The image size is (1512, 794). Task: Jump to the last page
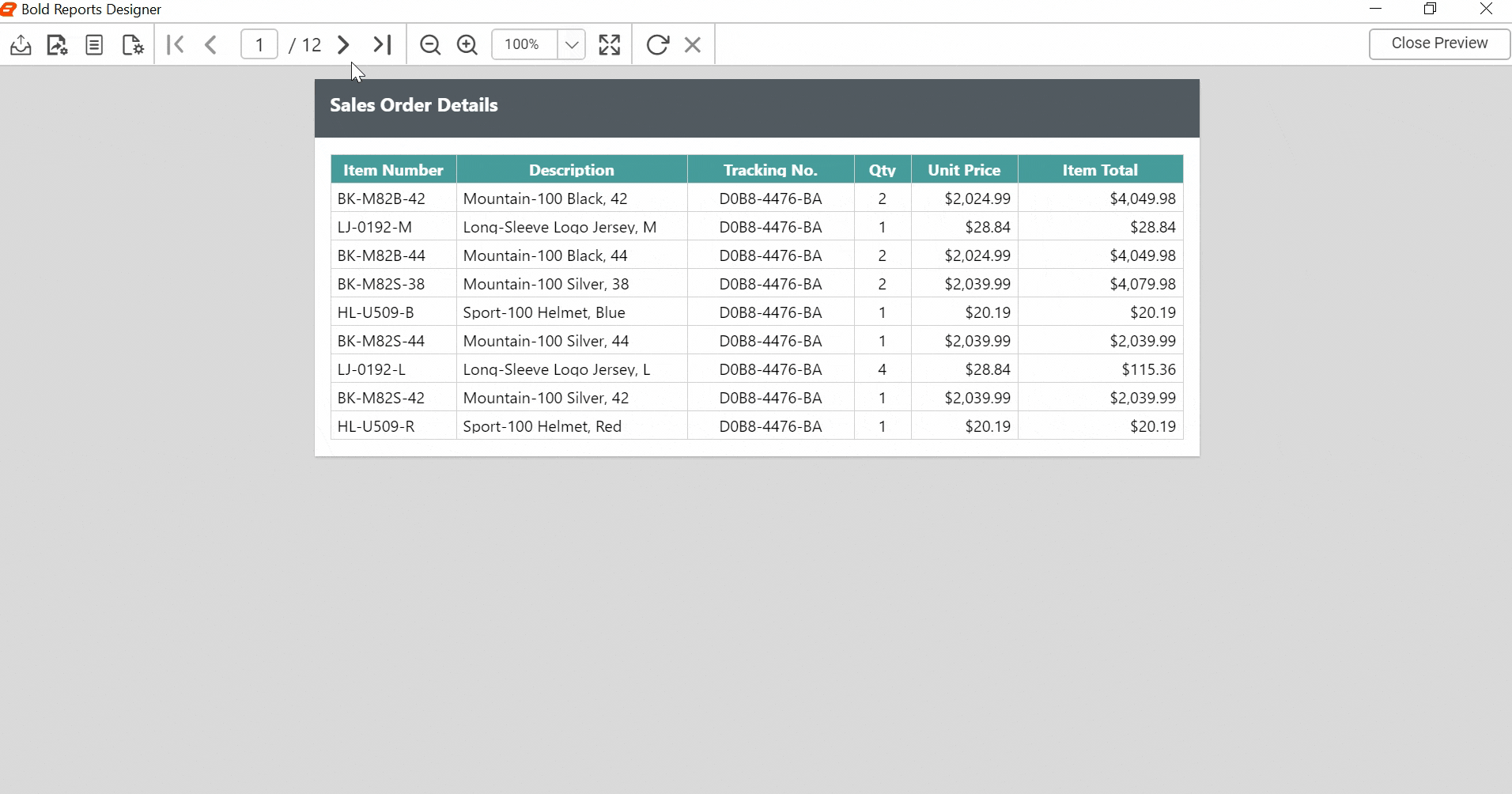(x=382, y=44)
